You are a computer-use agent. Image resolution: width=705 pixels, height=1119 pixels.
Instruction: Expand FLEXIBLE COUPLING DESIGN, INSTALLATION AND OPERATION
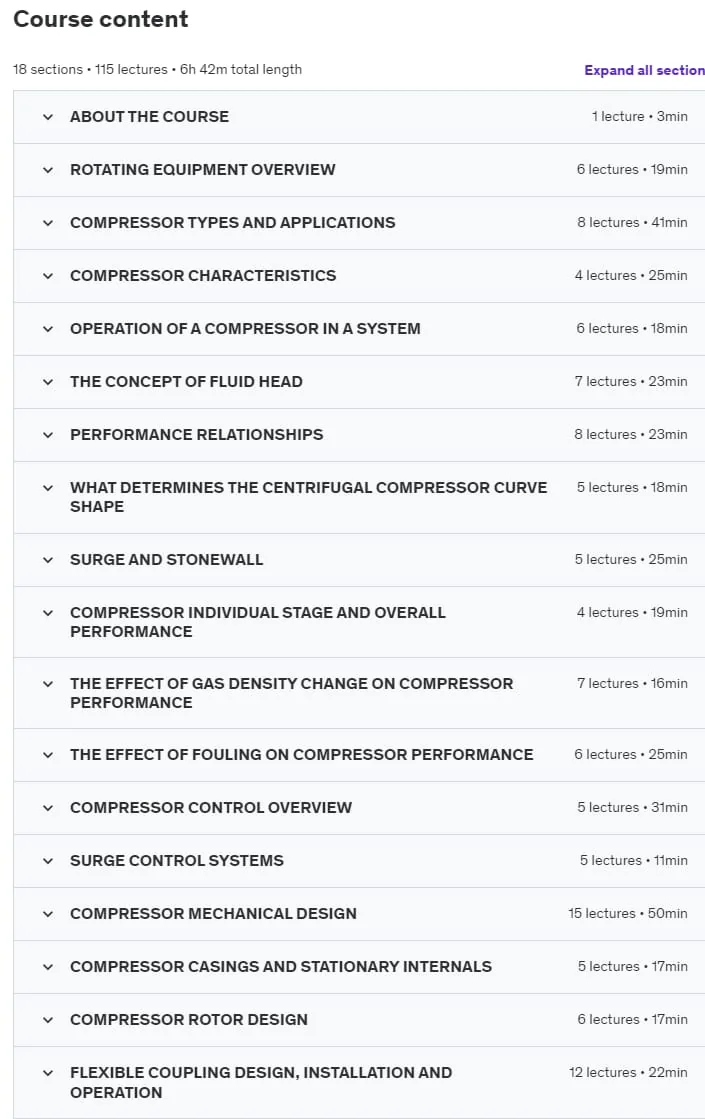359,1083
